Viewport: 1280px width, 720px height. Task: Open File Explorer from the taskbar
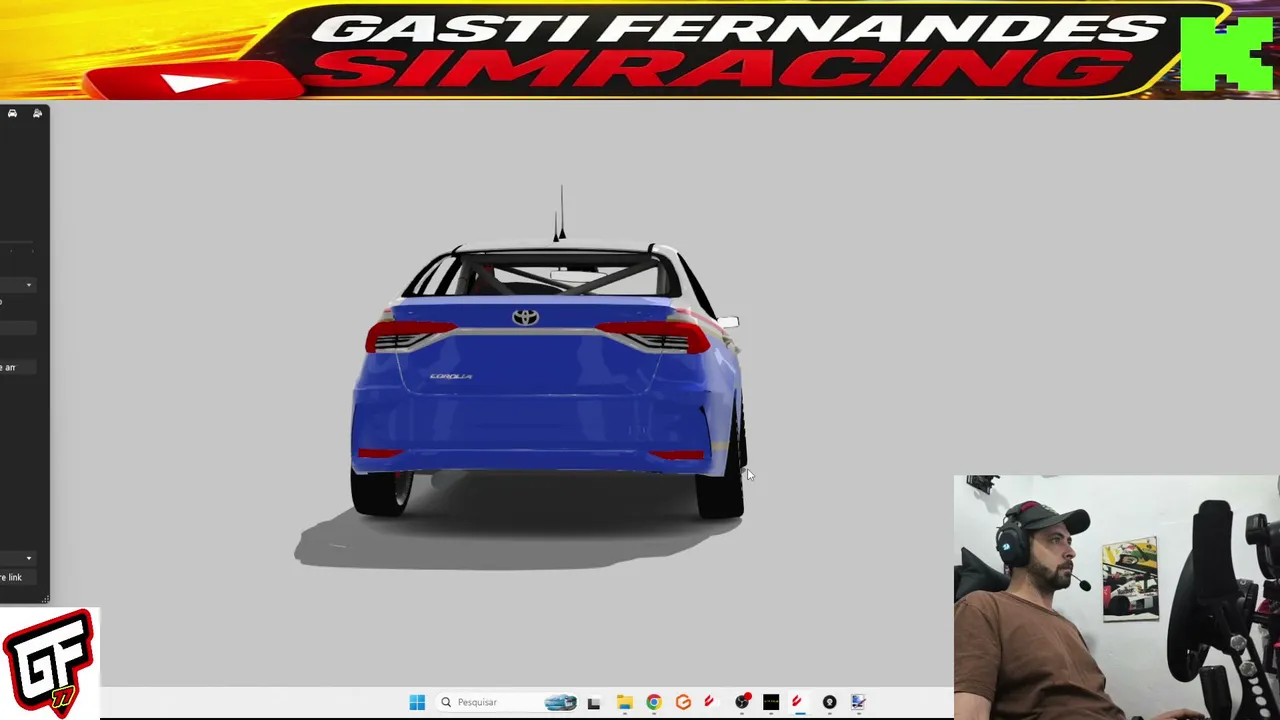pos(624,702)
